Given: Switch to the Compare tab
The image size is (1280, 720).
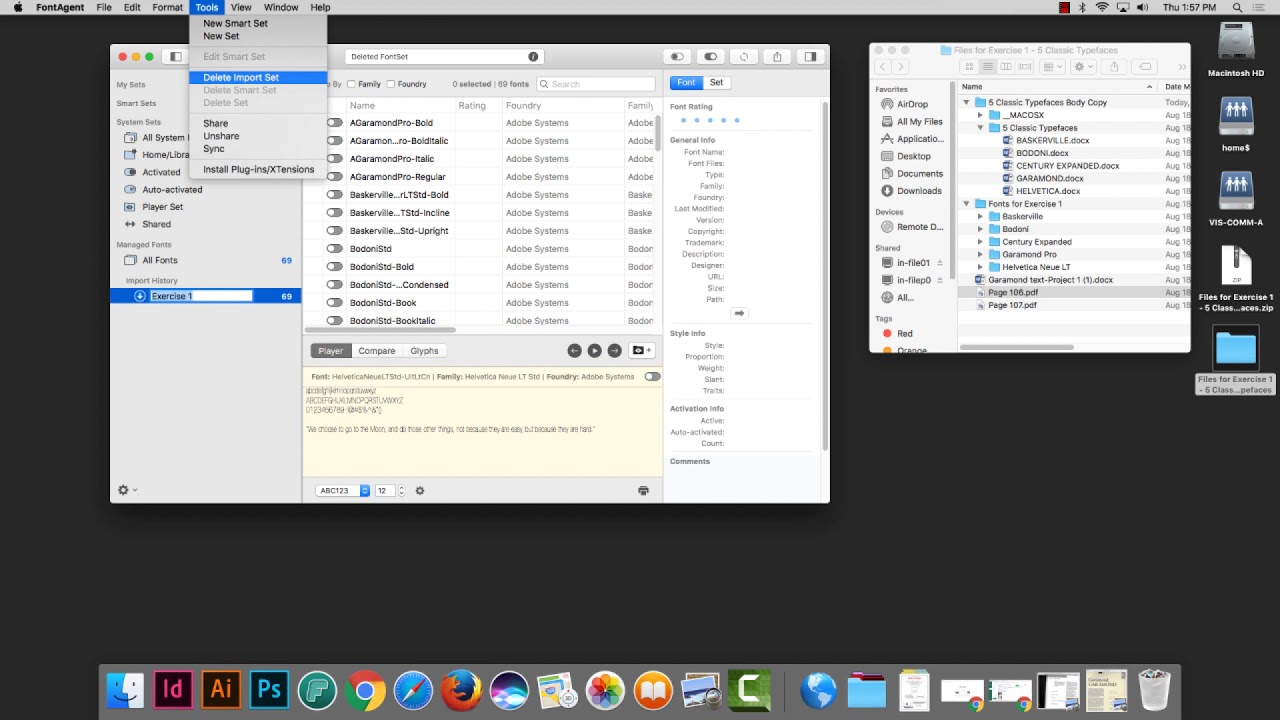Looking at the screenshot, I should tap(377, 351).
